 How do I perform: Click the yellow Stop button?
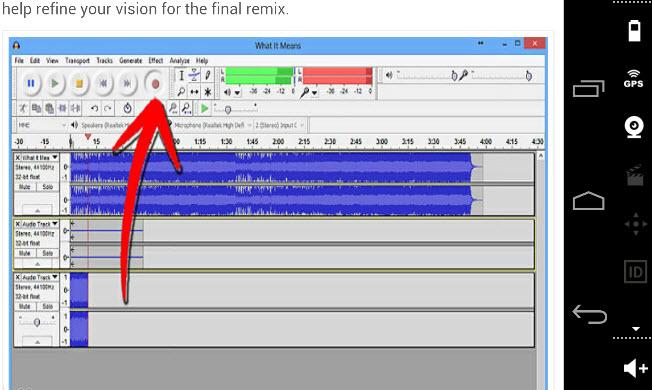(79, 84)
